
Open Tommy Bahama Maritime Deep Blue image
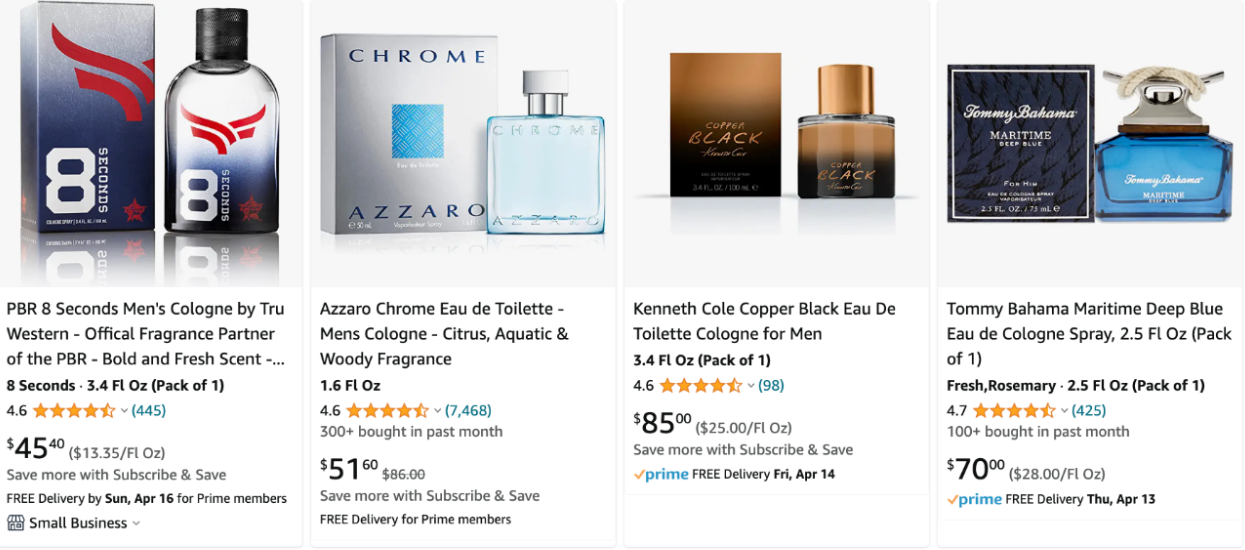coord(1090,143)
